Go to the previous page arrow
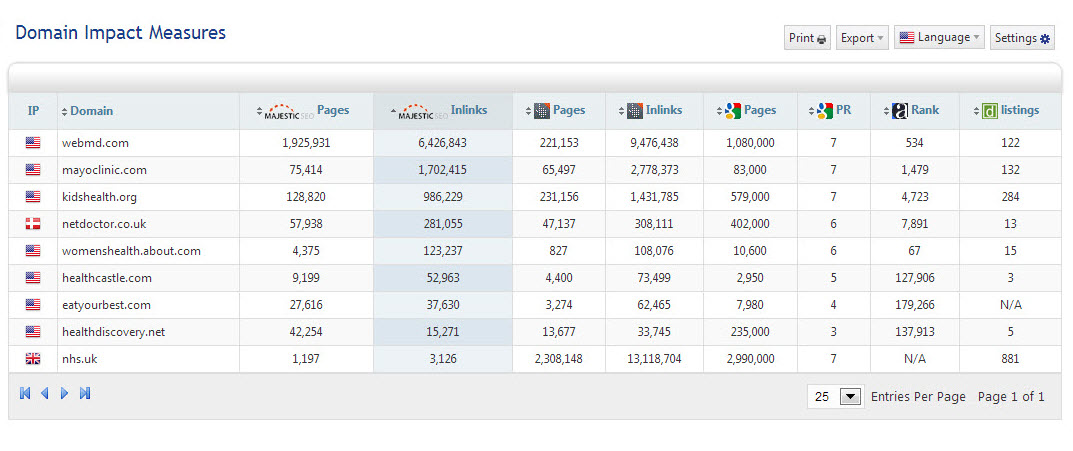This screenshot has height=451, width=1073. click(44, 393)
